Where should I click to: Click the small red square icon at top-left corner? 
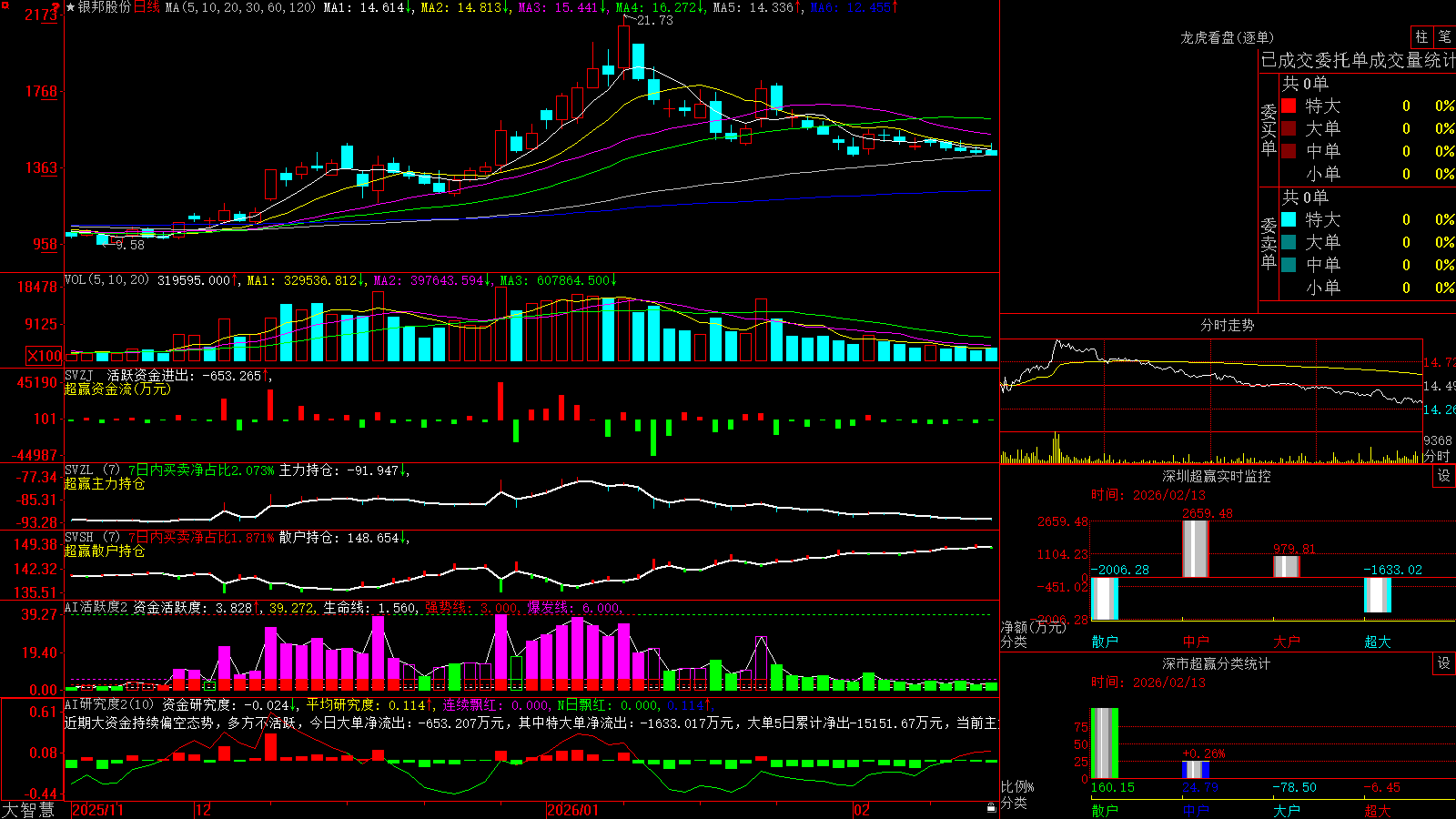pyautogui.click(x=5, y=5)
